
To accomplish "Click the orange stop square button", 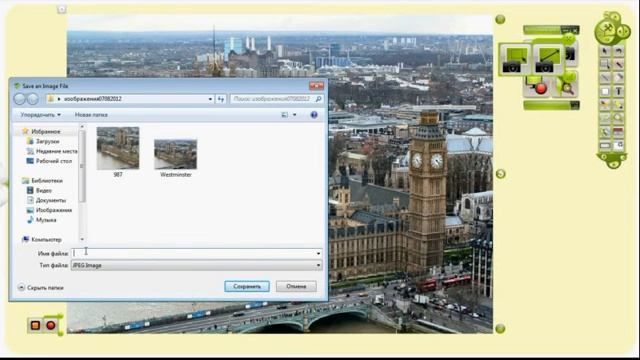I will pos(35,325).
